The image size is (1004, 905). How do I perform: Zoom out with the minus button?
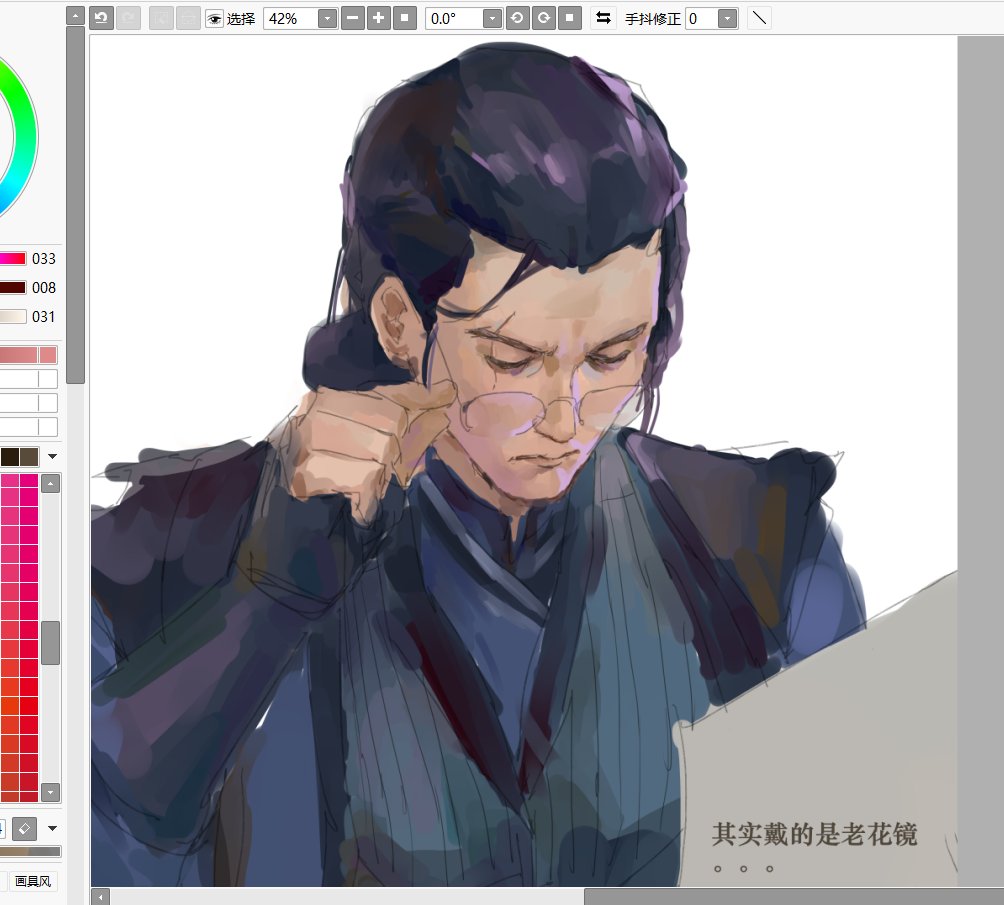(x=353, y=18)
